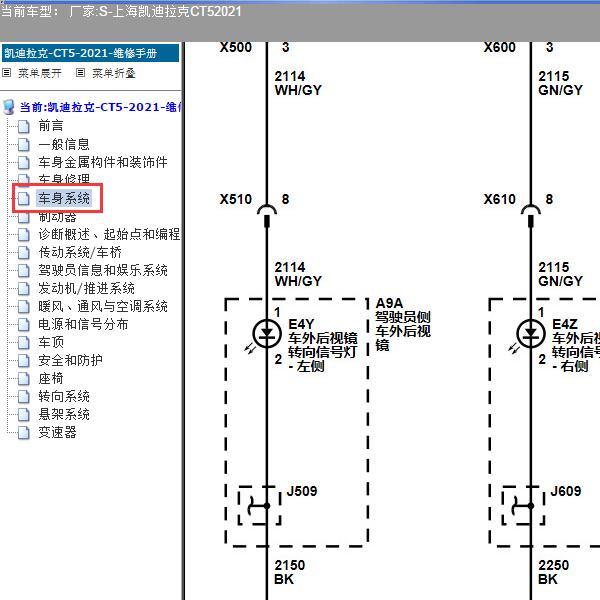This screenshot has width=600, height=600.
Task: Click the page icon next to 转向系统
Action: click(24, 396)
